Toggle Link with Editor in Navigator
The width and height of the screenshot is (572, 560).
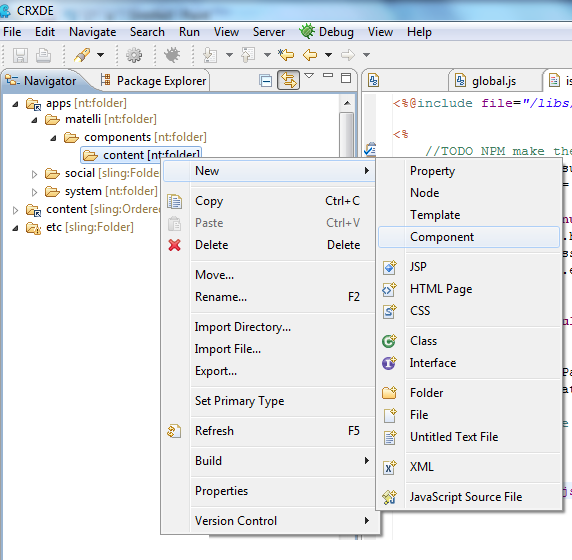click(x=289, y=80)
